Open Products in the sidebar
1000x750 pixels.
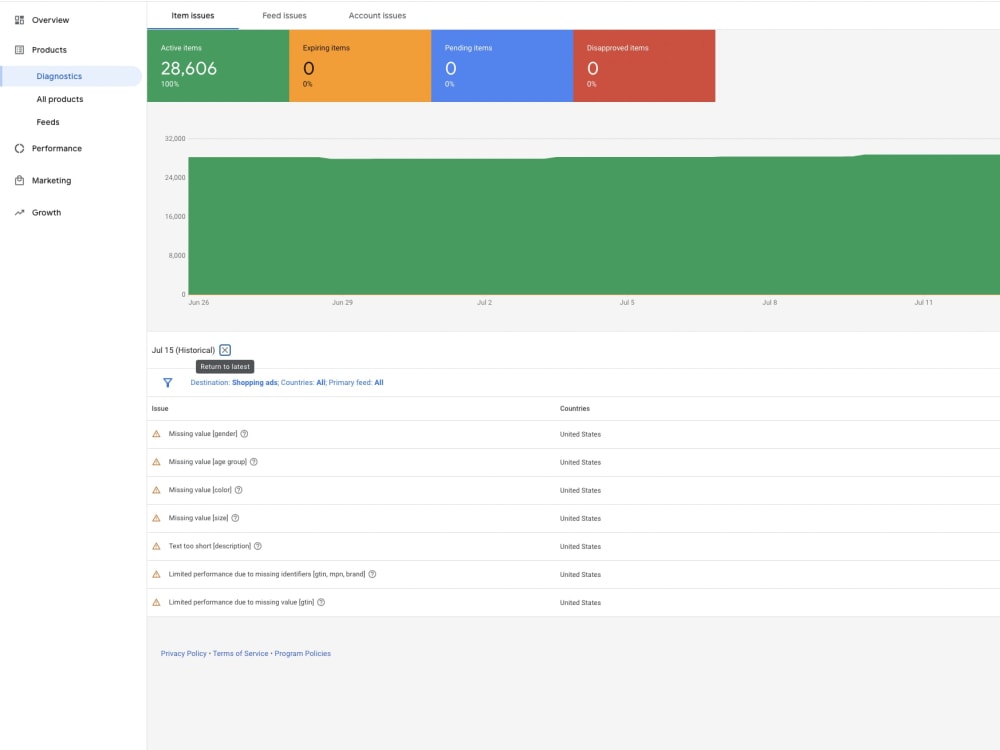tap(49, 50)
